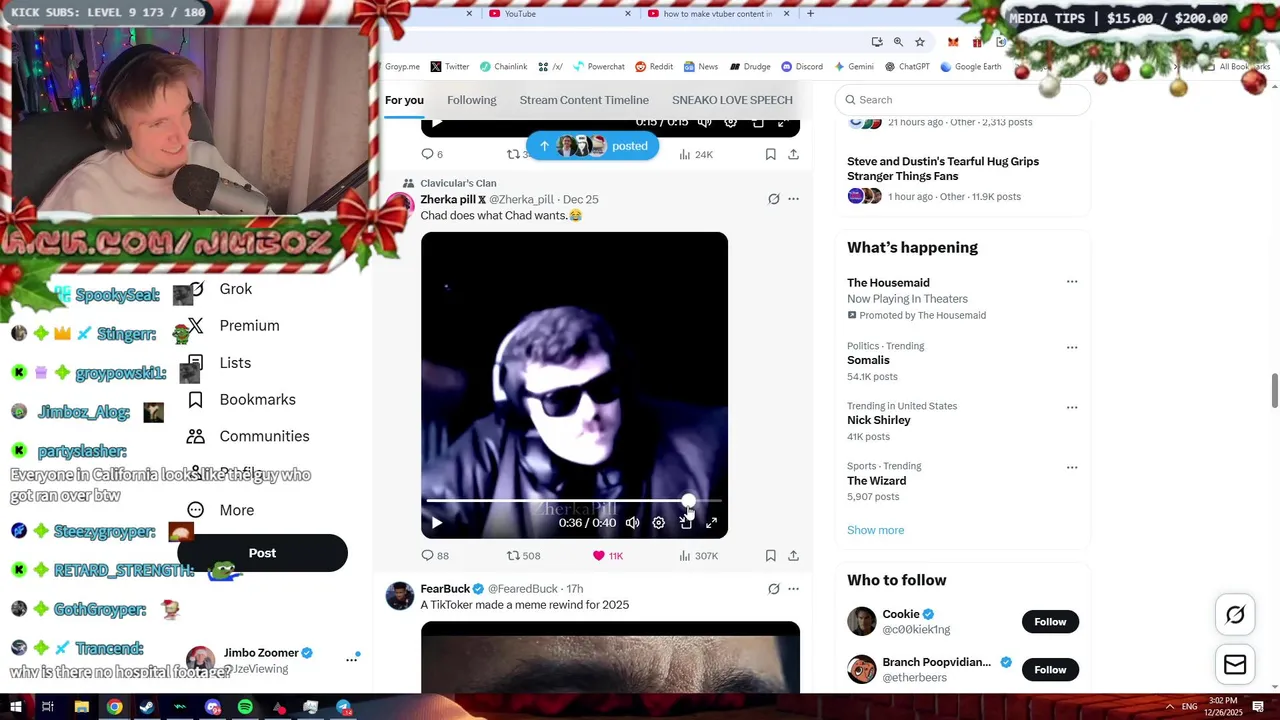Repost the Zherka pill post (508)

point(523,555)
